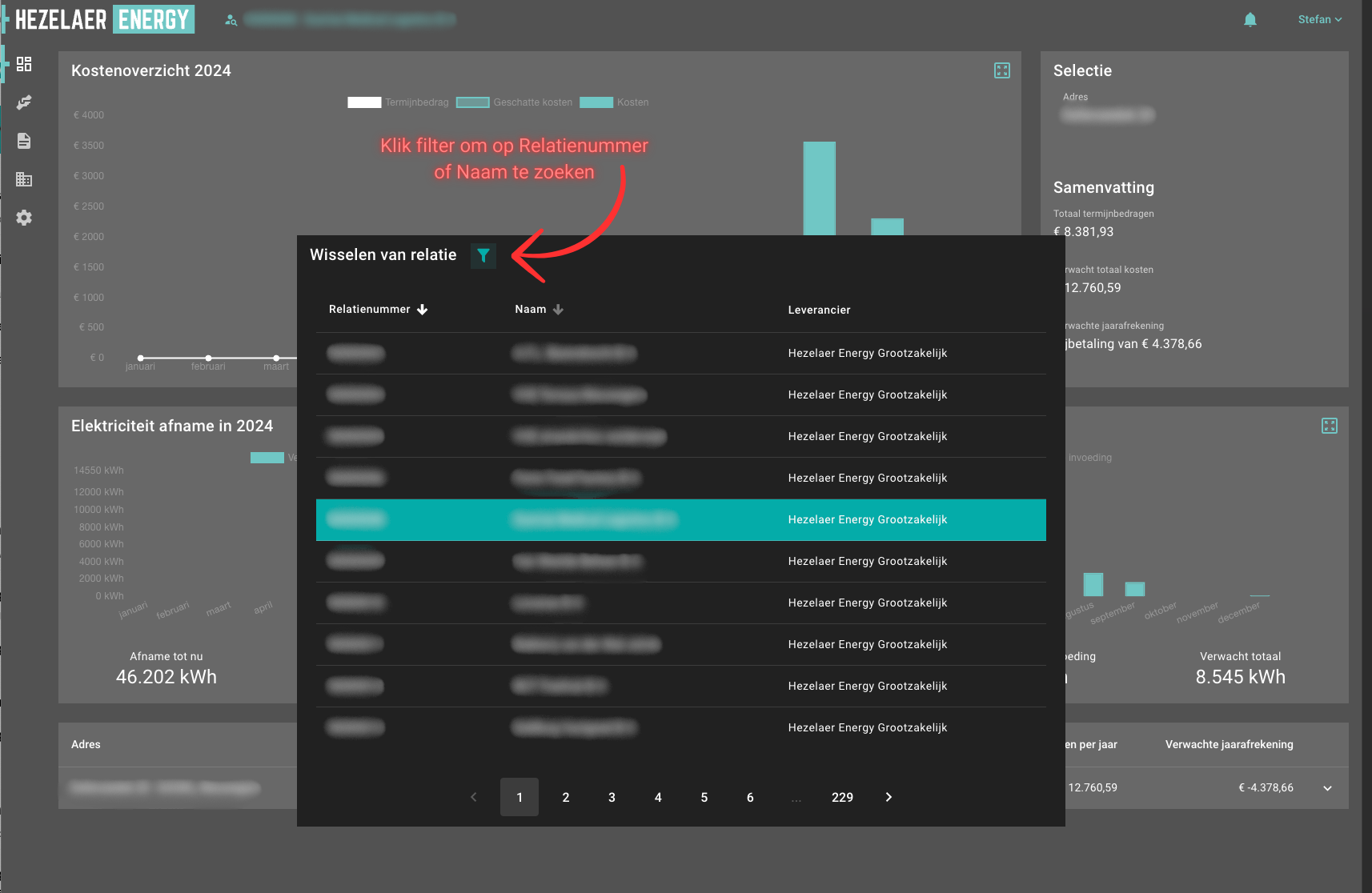Click the Adres column header in table
This screenshot has height=893, width=1372.
coord(86,744)
